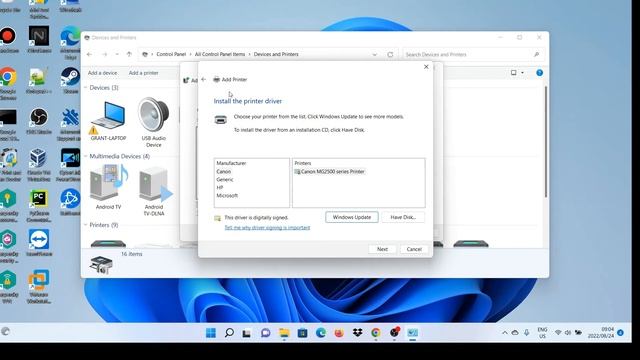The height and width of the screenshot is (360, 640).
Task: Open recent locations dropdown arrow
Action: pos(117,54)
